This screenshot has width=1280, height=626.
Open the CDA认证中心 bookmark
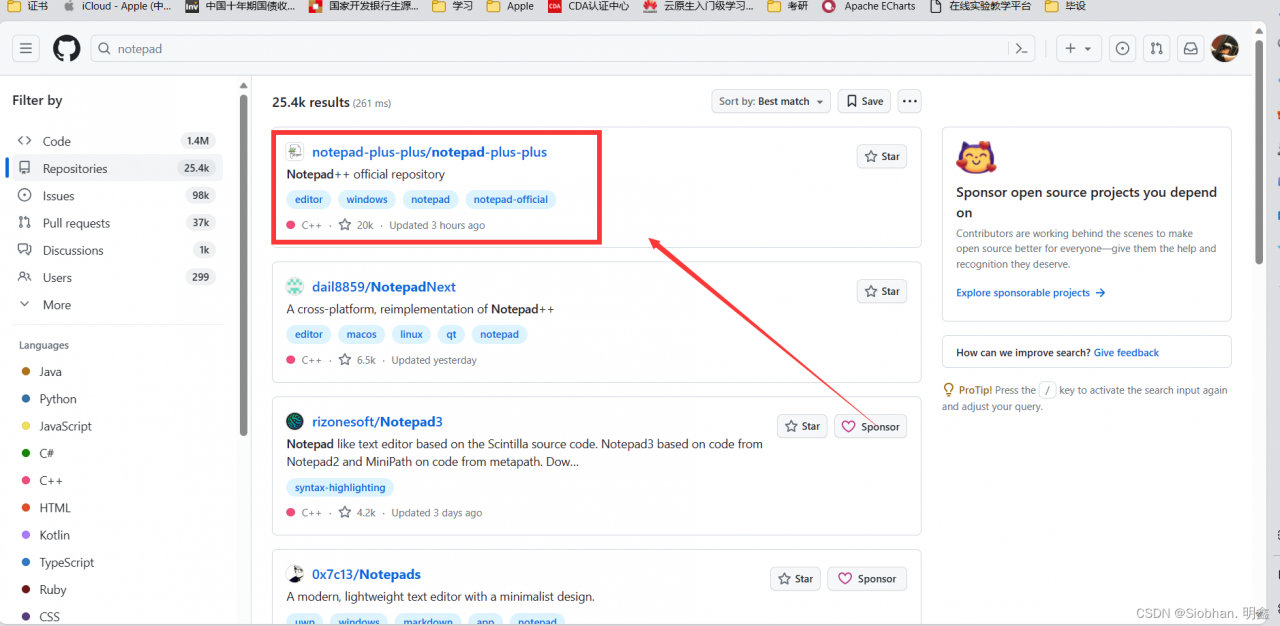pyautogui.click(x=589, y=6)
